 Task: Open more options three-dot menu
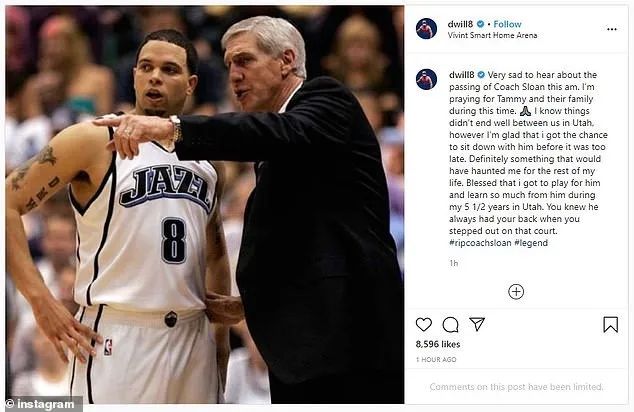click(612, 29)
